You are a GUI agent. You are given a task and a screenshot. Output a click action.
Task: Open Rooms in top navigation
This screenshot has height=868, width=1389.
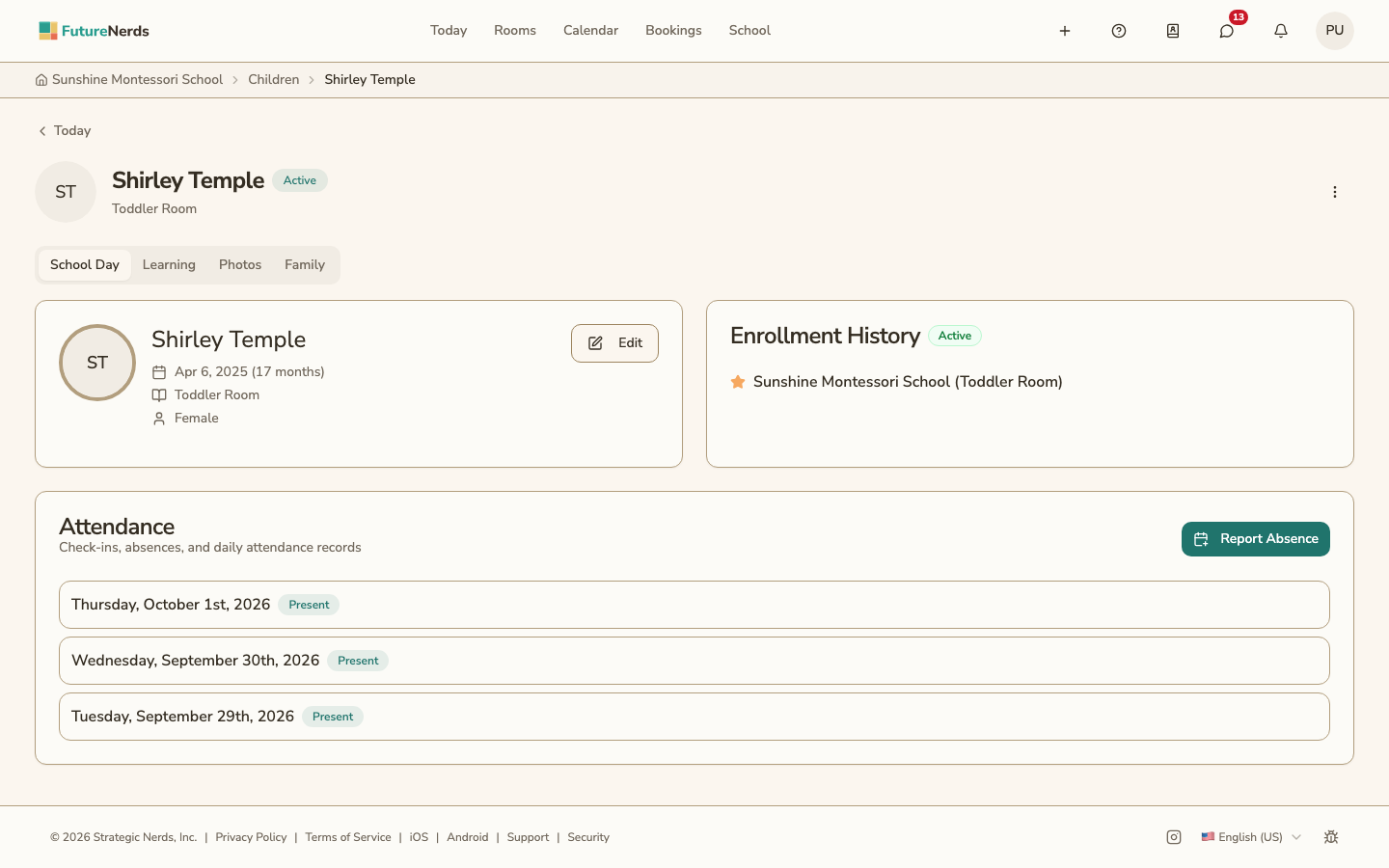515,31
